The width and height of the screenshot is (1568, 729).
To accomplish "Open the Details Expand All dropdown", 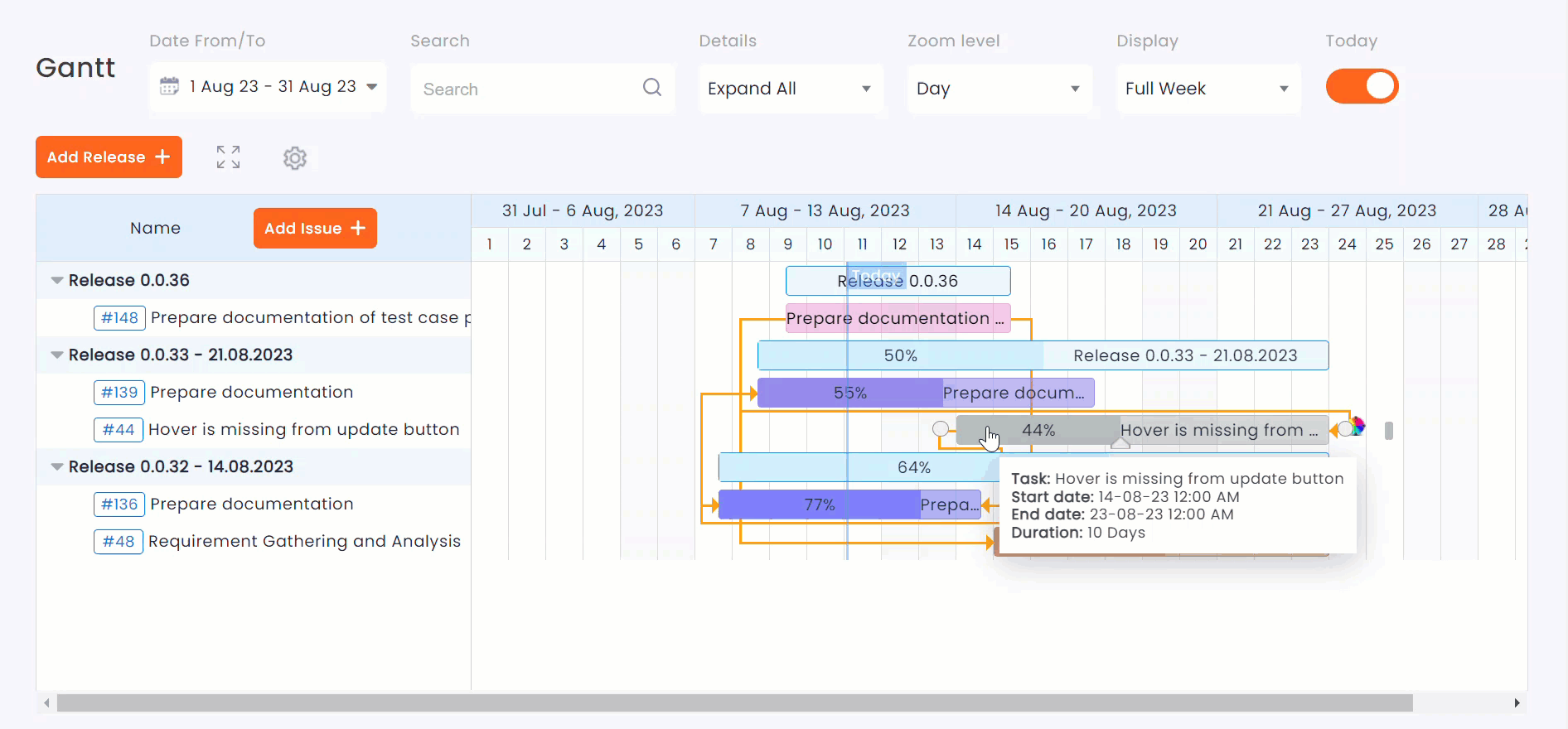I will point(790,89).
